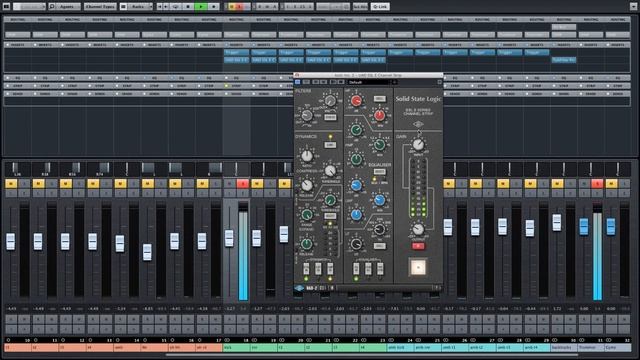Image resolution: width=640 pixels, height=360 pixels.
Task: Toggle the first Dynamics switch at strip bottom
Action: click(306, 269)
